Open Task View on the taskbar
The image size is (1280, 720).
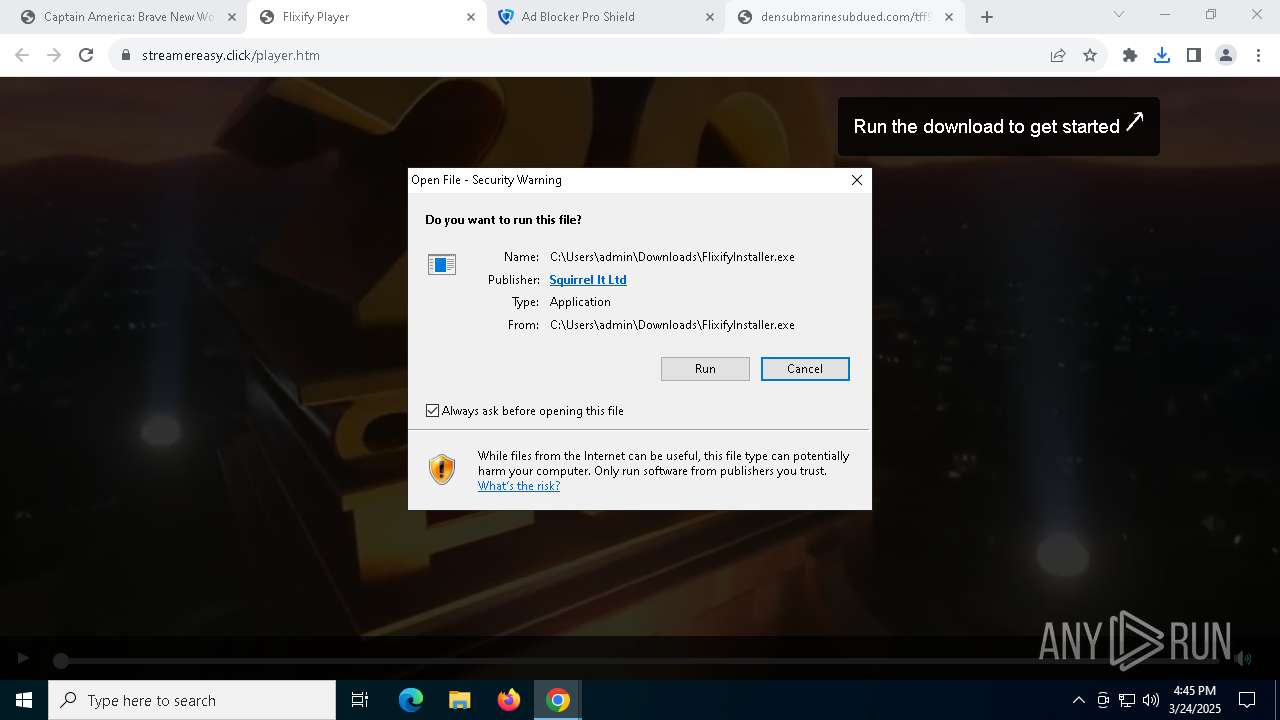click(x=360, y=700)
